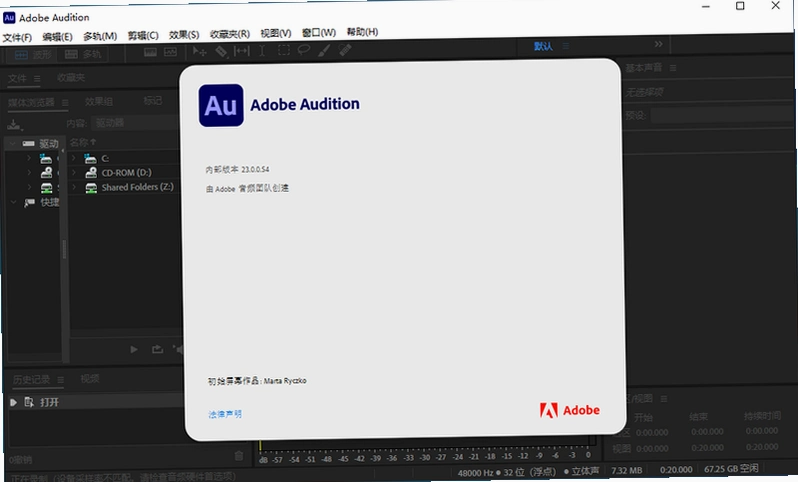Open the 编辑(E) menu

[57, 37]
